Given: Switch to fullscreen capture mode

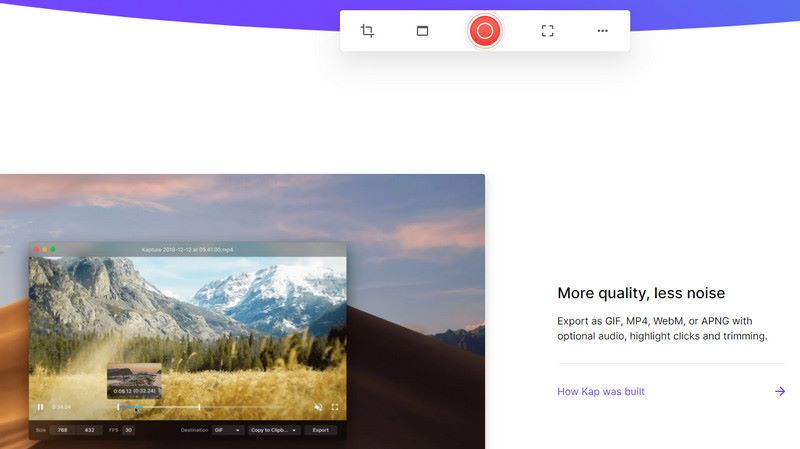Looking at the screenshot, I should click(547, 31).
